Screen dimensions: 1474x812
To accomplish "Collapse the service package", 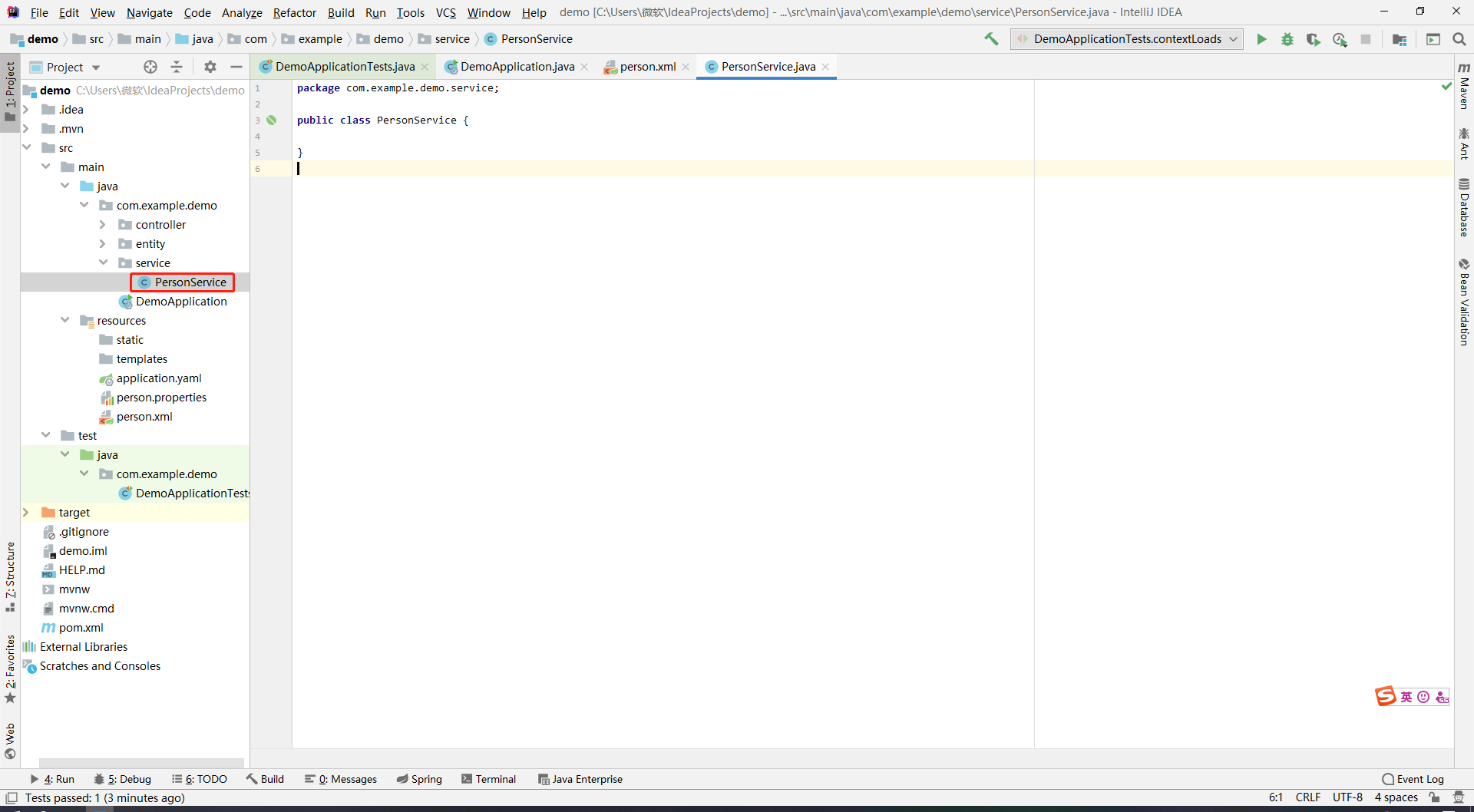I will 103,262.
